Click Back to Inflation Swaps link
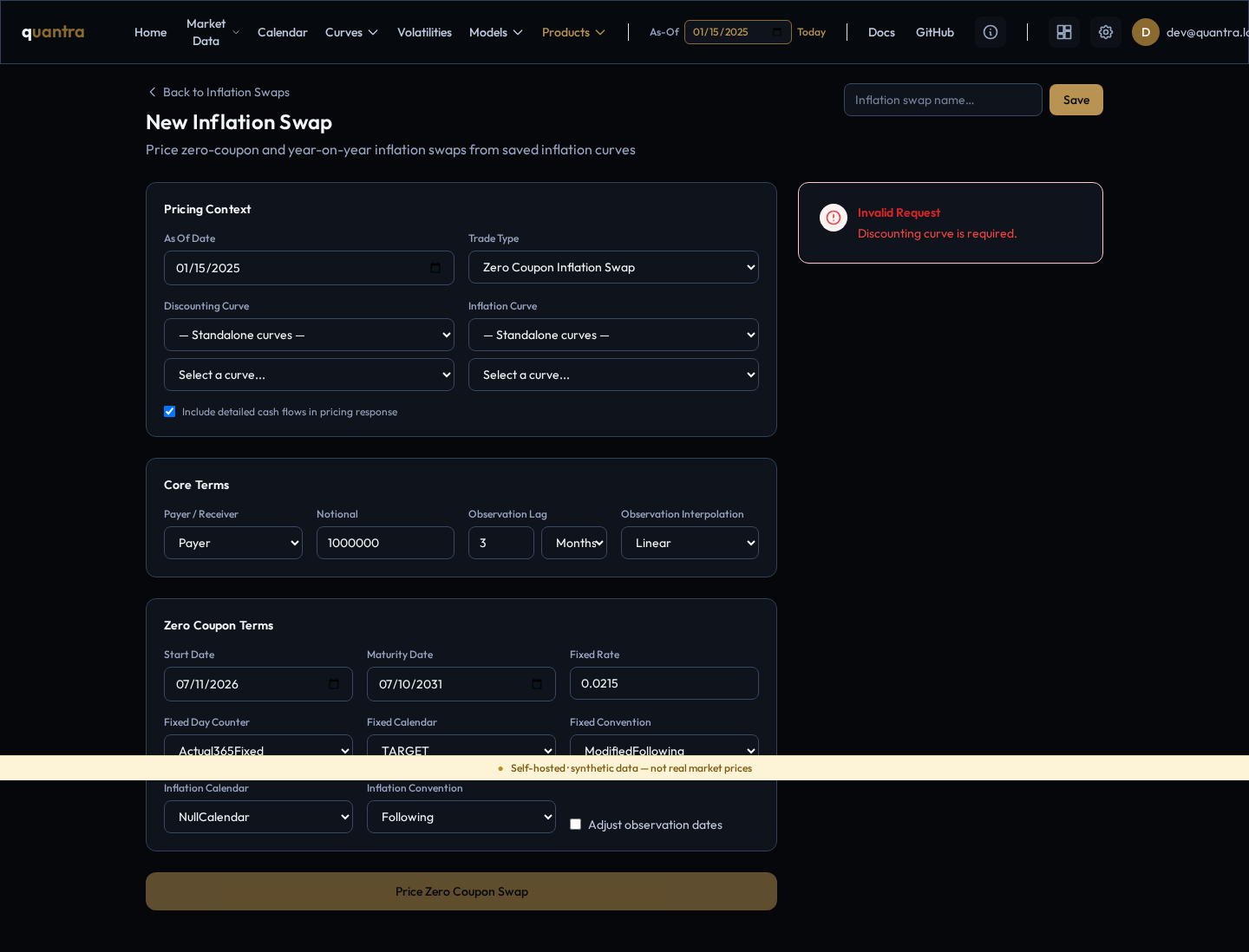 (x=219, y=92)
